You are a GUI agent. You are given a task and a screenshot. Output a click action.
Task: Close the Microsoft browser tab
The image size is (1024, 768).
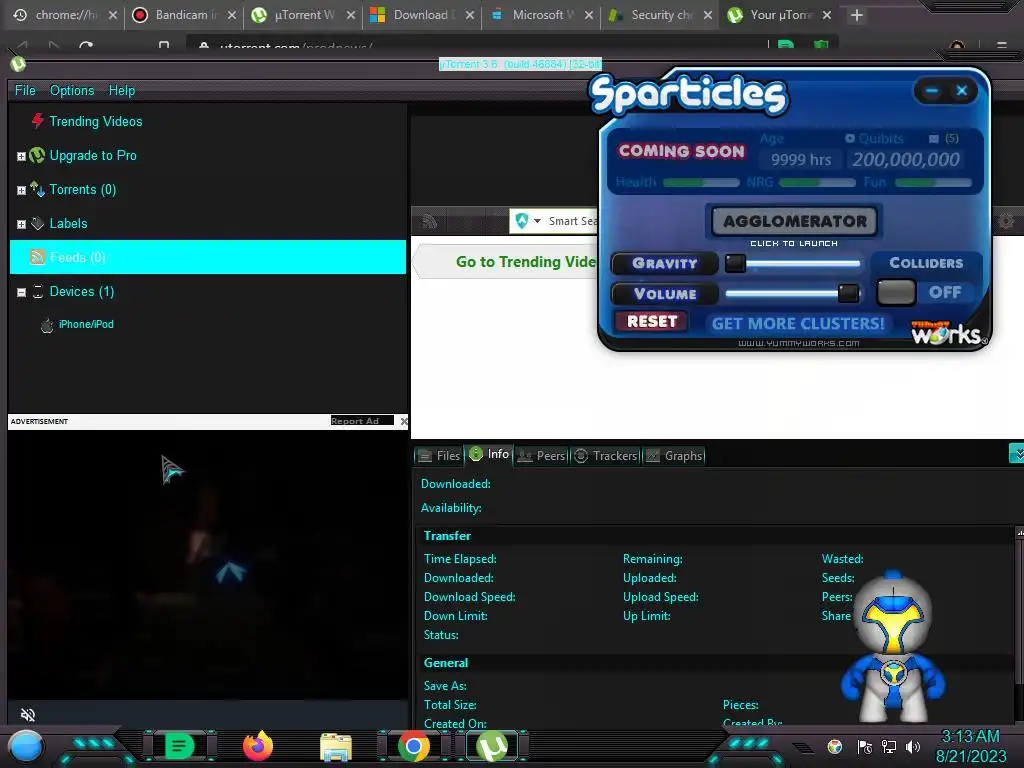pos(588,15)
